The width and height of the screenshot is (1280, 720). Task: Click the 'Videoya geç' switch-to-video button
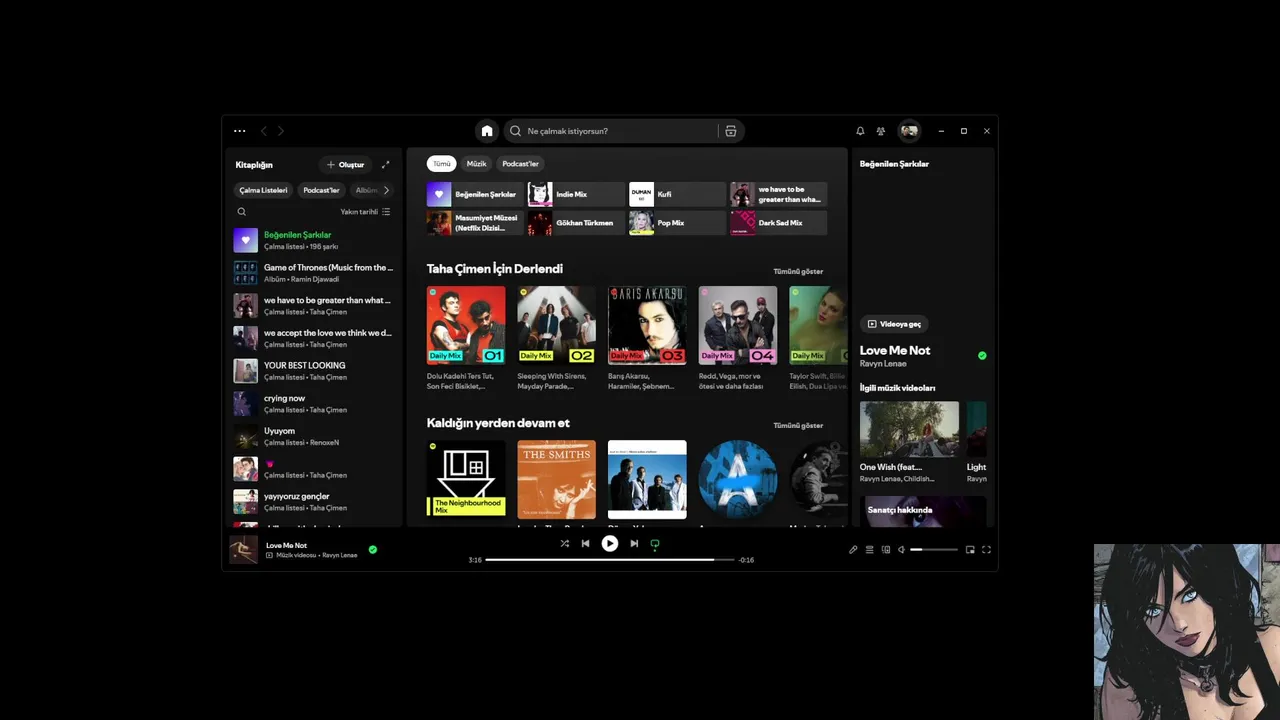[894, 324]
